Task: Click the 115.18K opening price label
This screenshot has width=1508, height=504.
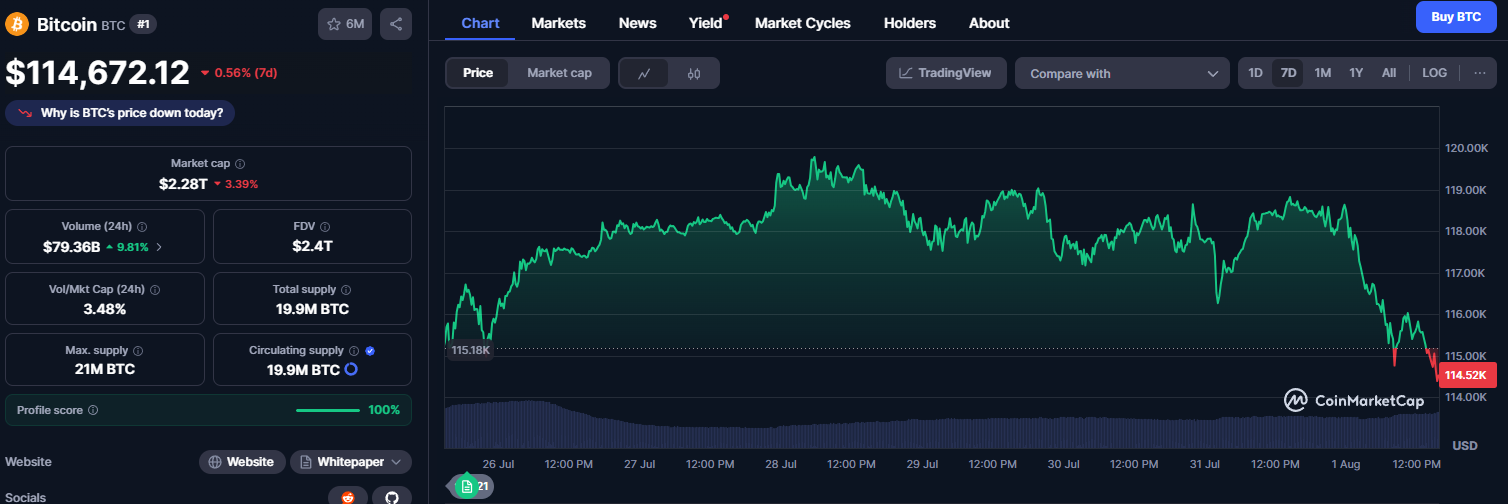Action: (470, 350)
